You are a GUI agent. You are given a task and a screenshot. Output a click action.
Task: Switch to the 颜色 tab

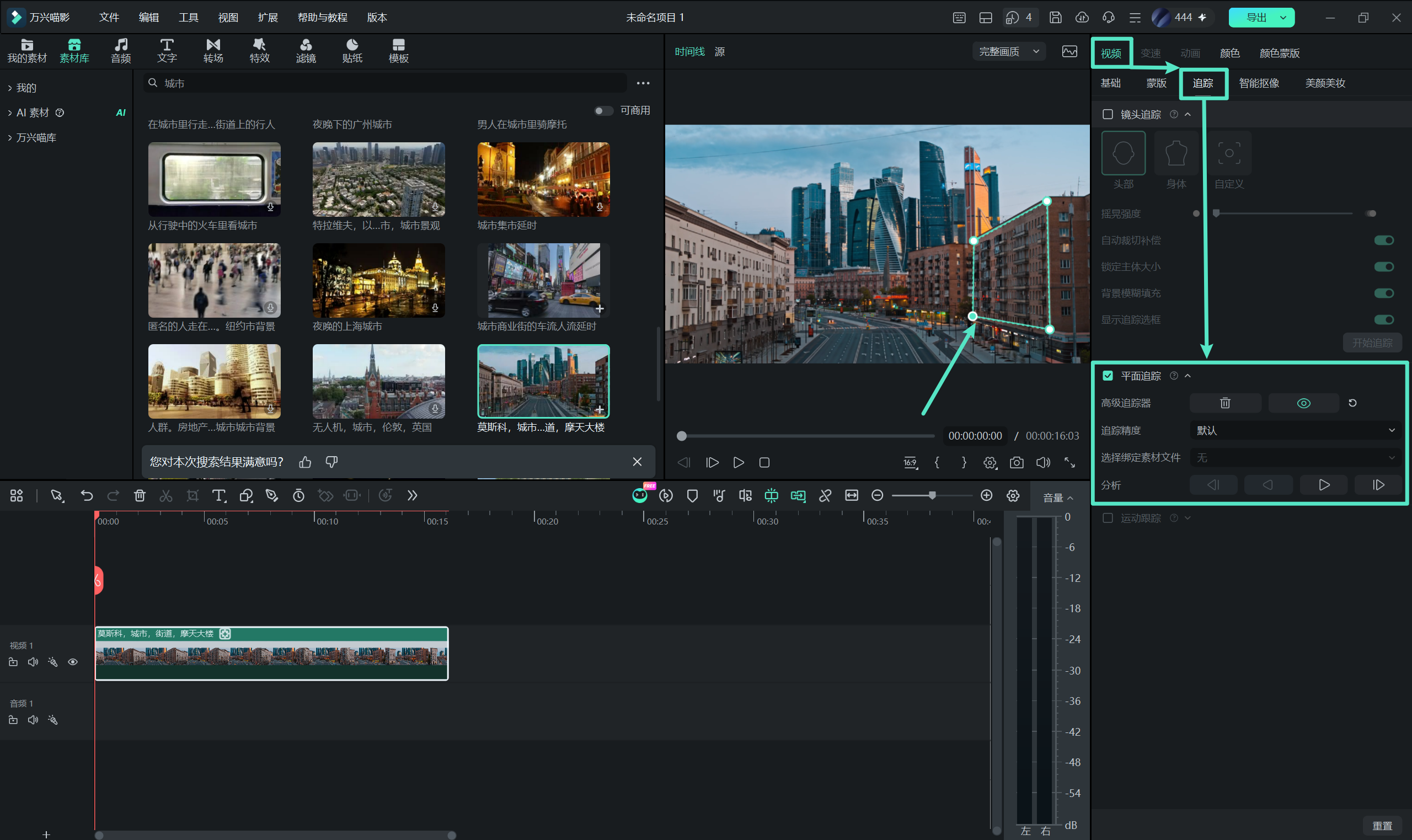[x=1229, y=53]
